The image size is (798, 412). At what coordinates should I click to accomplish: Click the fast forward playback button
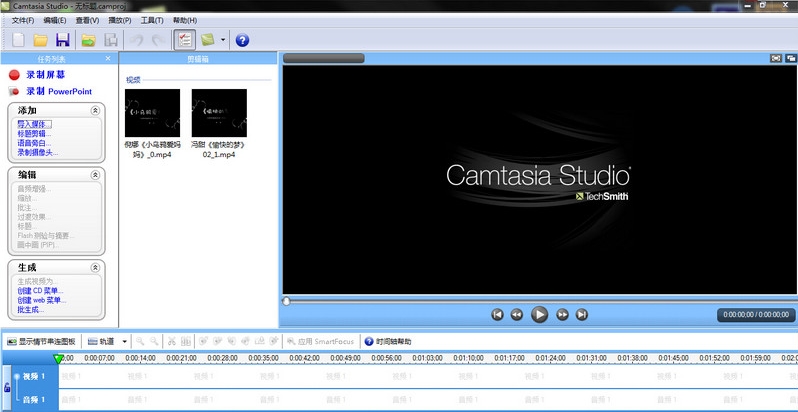pos(562,315)
